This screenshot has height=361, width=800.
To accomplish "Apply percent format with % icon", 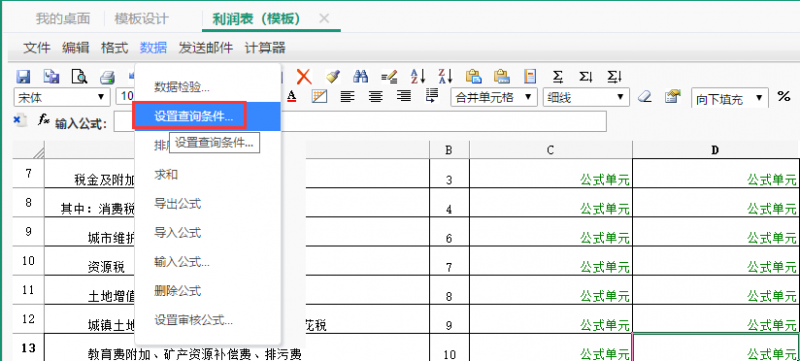I will 784,96.
